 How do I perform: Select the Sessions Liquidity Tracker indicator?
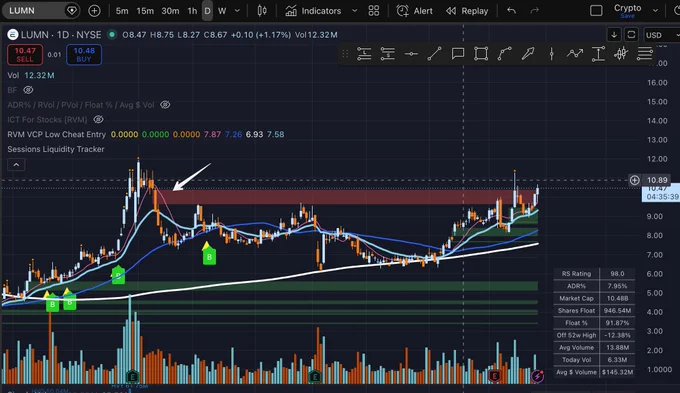point(56,149)
